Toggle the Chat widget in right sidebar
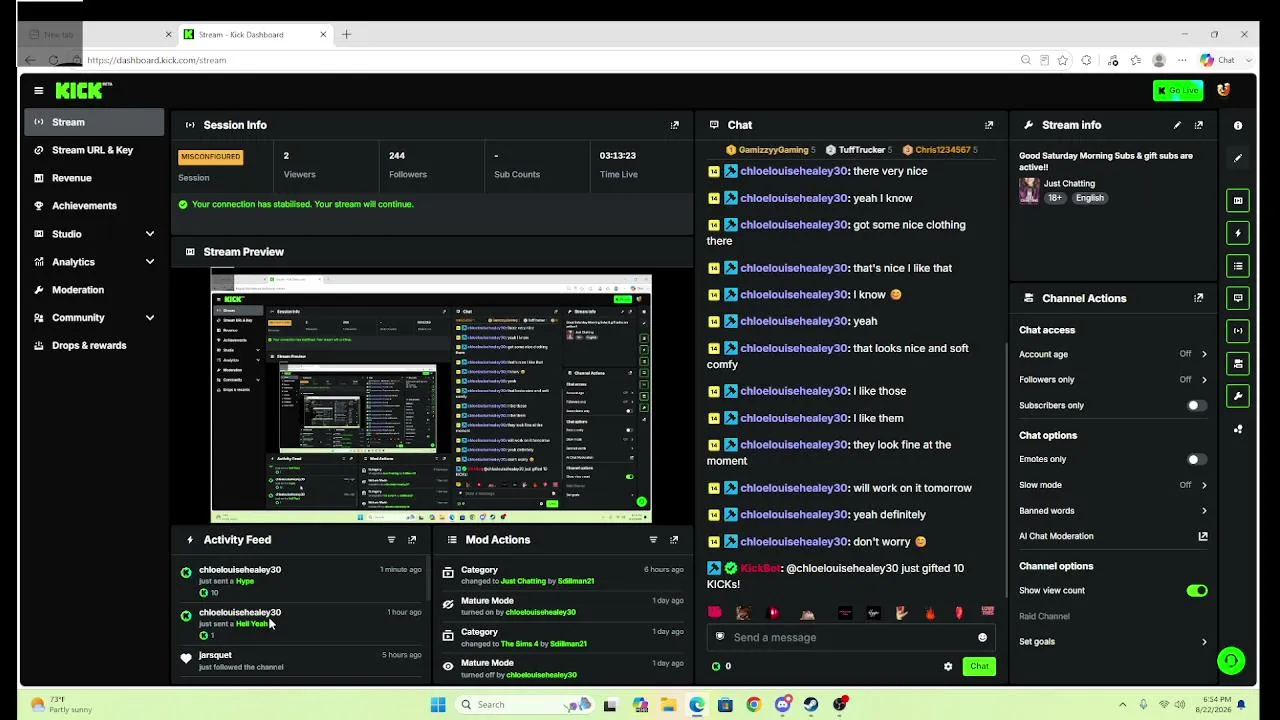Screen dimensions: 1280x720 pos(1238,298)
